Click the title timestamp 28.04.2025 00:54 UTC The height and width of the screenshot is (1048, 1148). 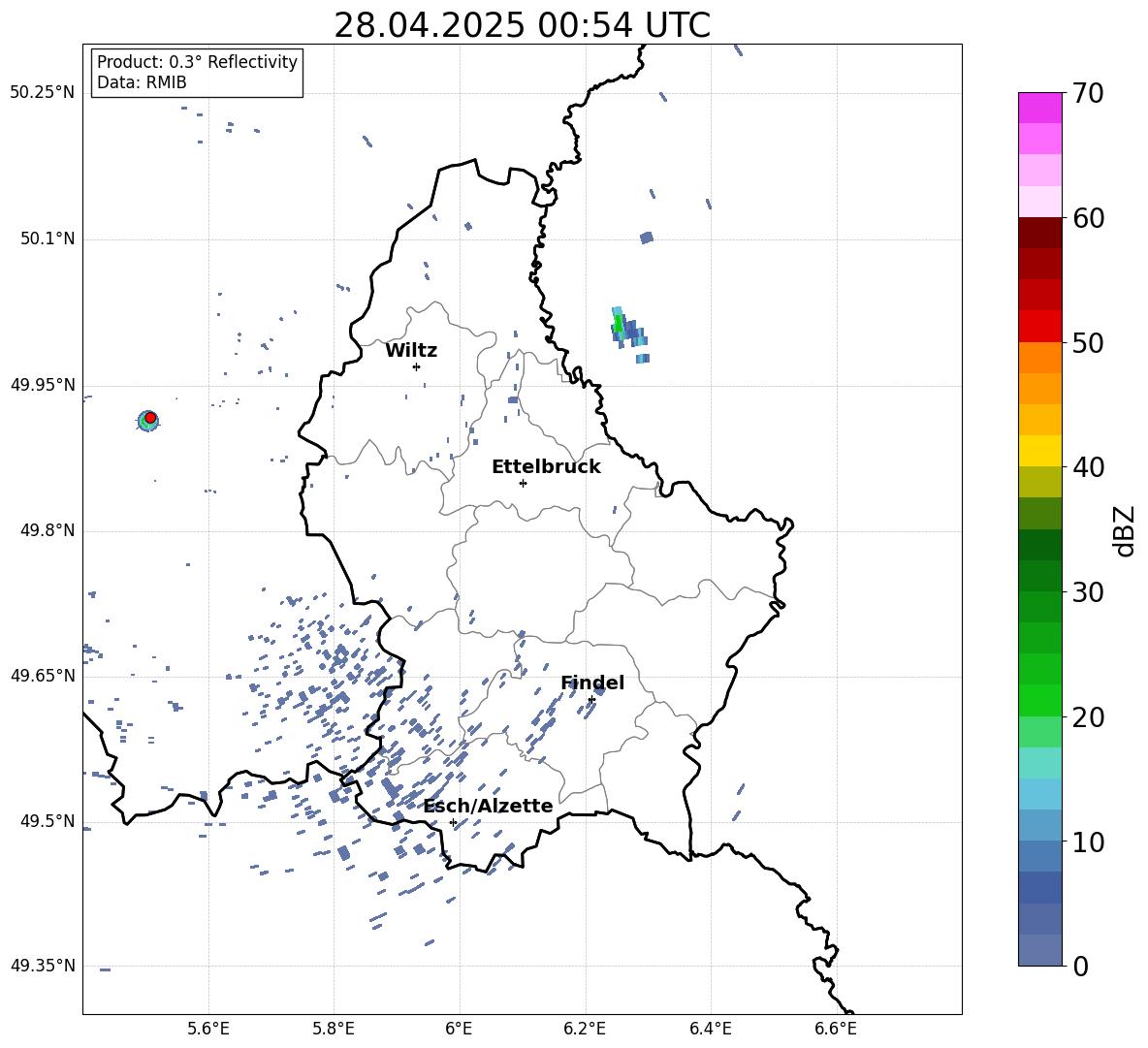(x=522, y=25)
